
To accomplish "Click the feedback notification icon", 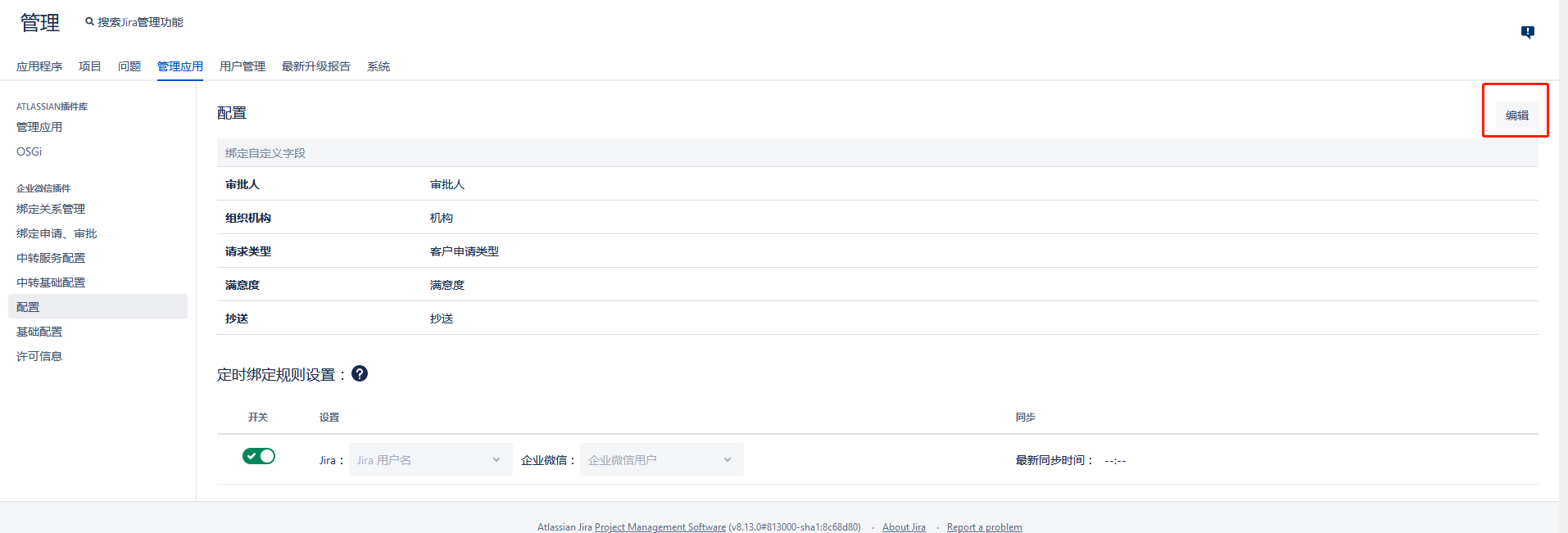I will [x=1527, y=32].
